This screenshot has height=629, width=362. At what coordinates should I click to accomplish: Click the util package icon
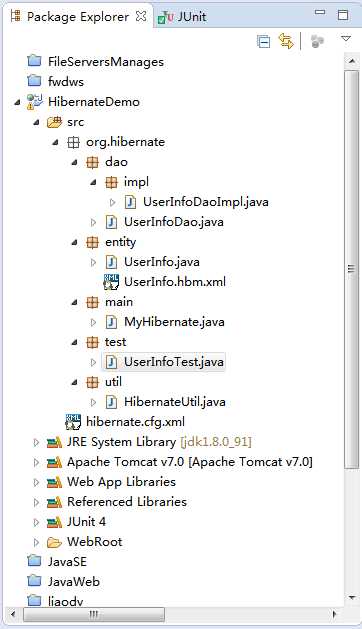click(92, 382)
